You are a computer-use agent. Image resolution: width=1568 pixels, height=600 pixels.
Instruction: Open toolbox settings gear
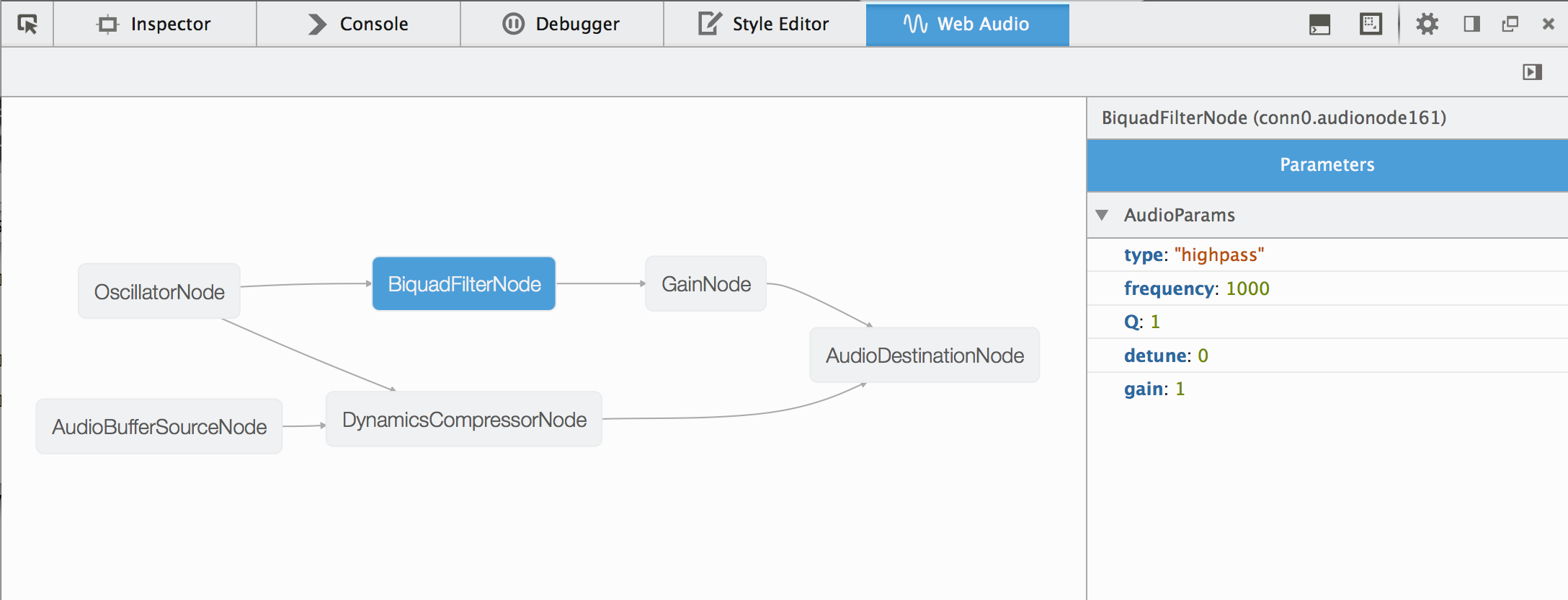pyautogui.click(x=1427, y=25)
